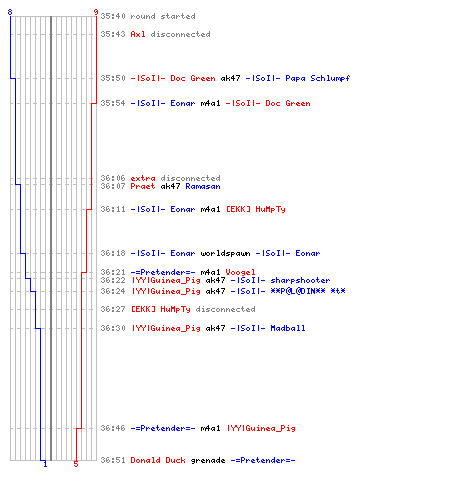Click Donald Duck grenade event at 36:51

click(x=198, y=460)
